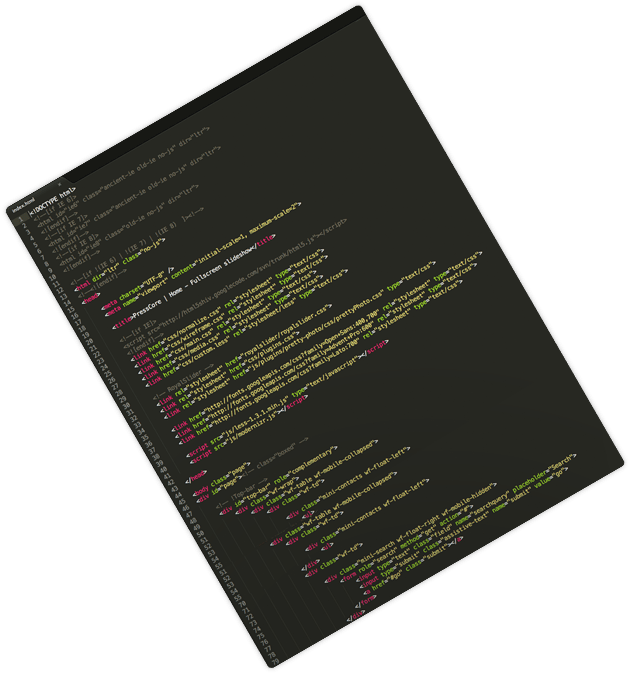Screen dimensions: 630x674
Task: Switch to the index.html tab
Action: (25, 207)
